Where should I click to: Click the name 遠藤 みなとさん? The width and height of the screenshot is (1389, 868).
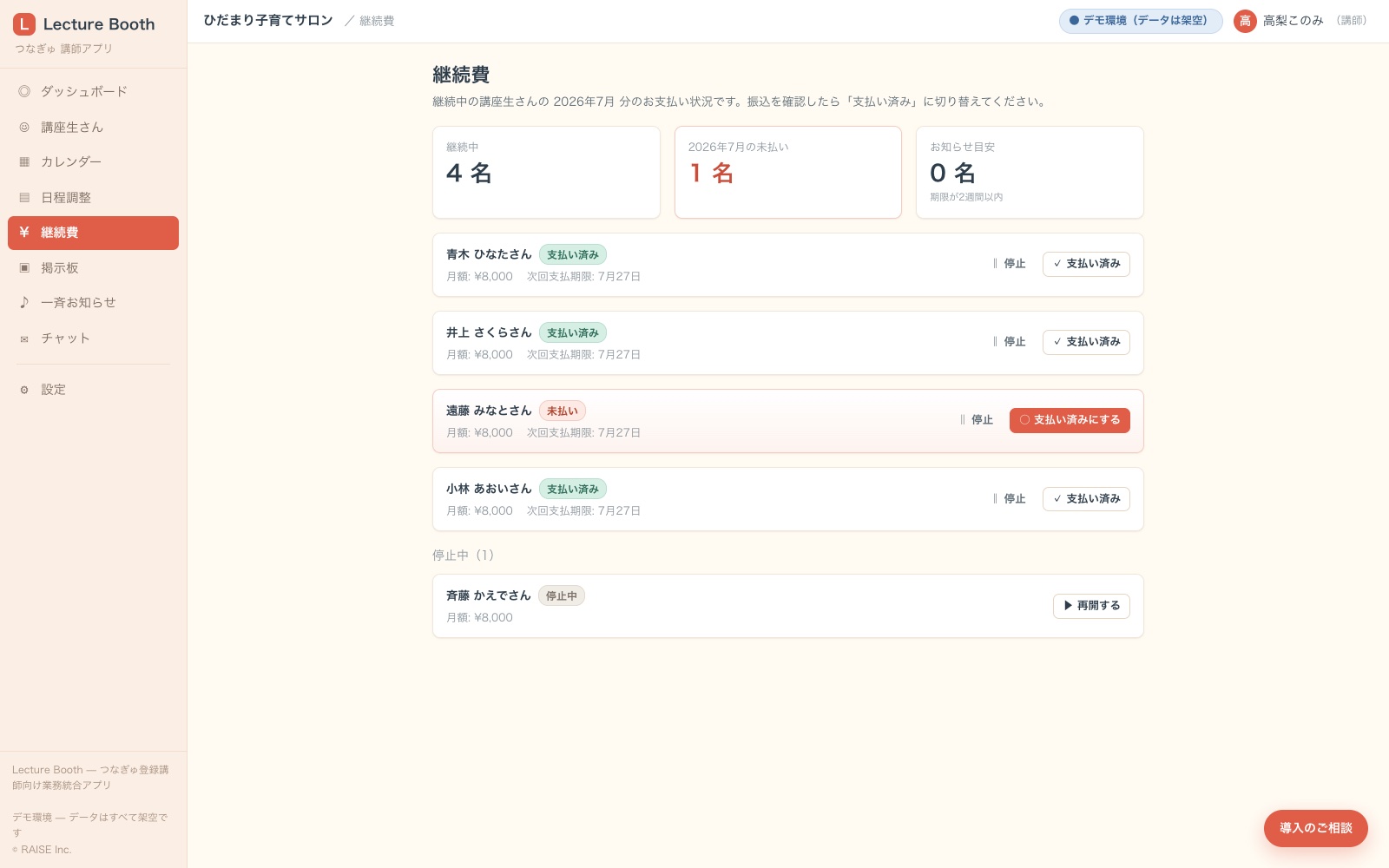click(x=489, y=411)
